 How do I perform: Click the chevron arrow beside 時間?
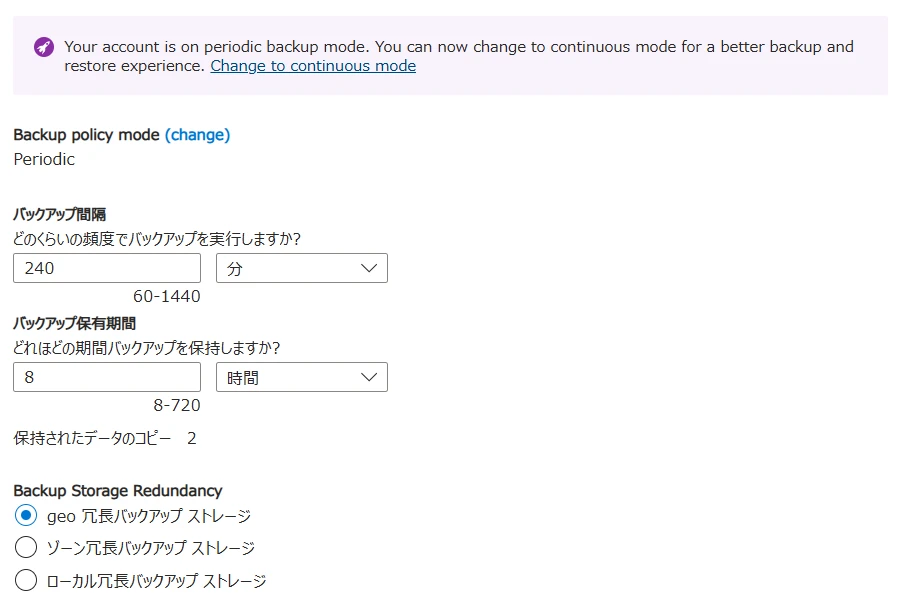(369, 377)
